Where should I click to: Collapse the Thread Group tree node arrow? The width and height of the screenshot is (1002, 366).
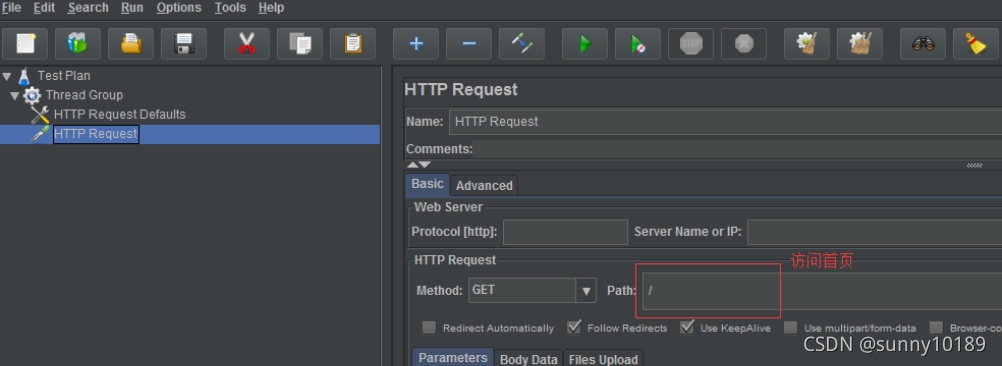coord(15,96)
